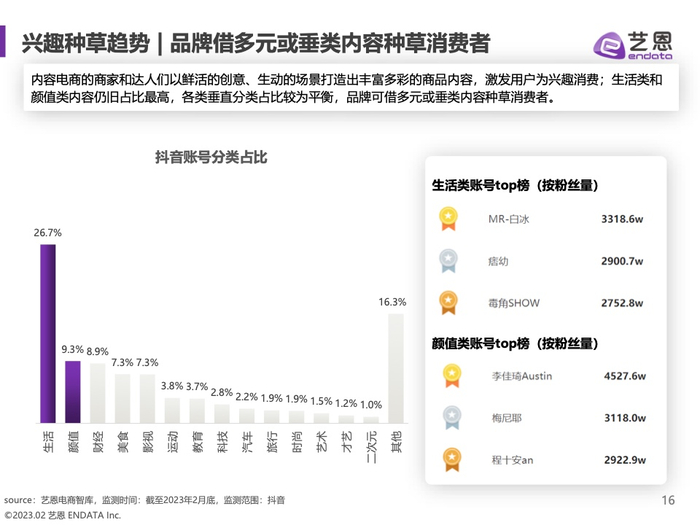Click the account name 李佳琦Austin
700x525 pixels.
pos(522,376)
